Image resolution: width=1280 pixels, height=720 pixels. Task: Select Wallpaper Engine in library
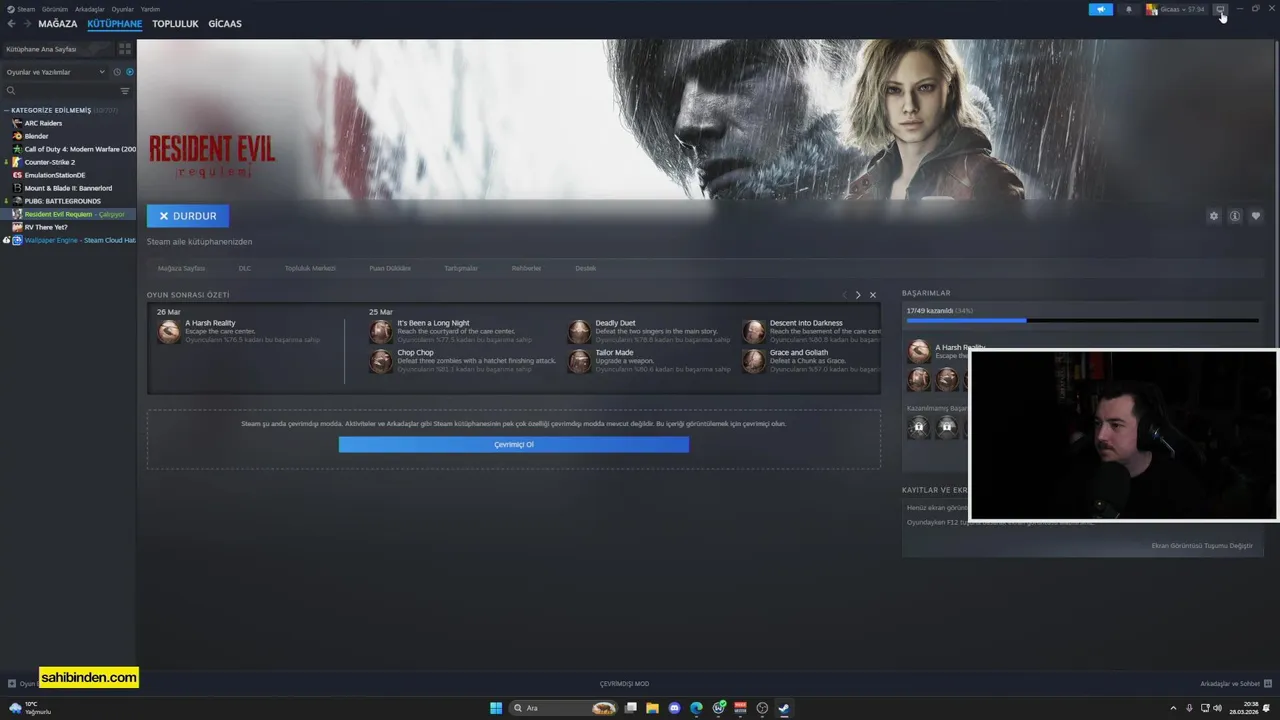80,240
